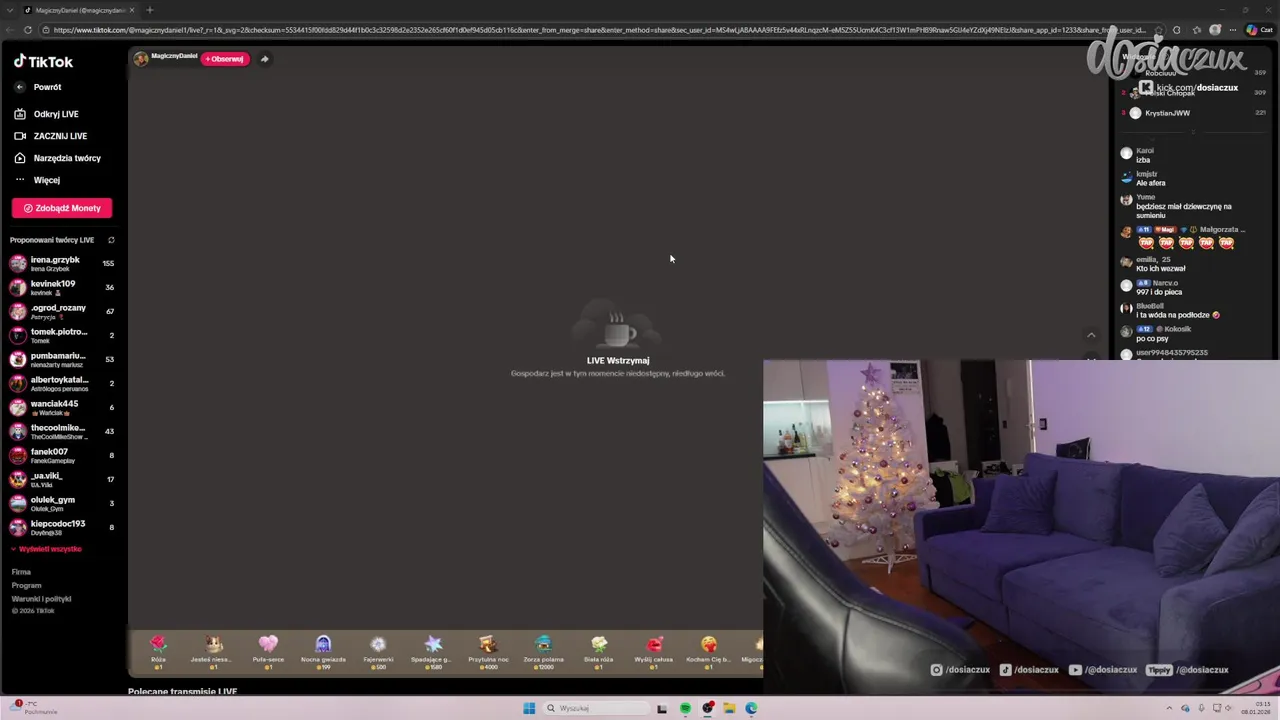Image resolution: width=1280 pixels, height=720 pixels.
Task: Open Edge browser from taskbar
Action: pos(751,708)
